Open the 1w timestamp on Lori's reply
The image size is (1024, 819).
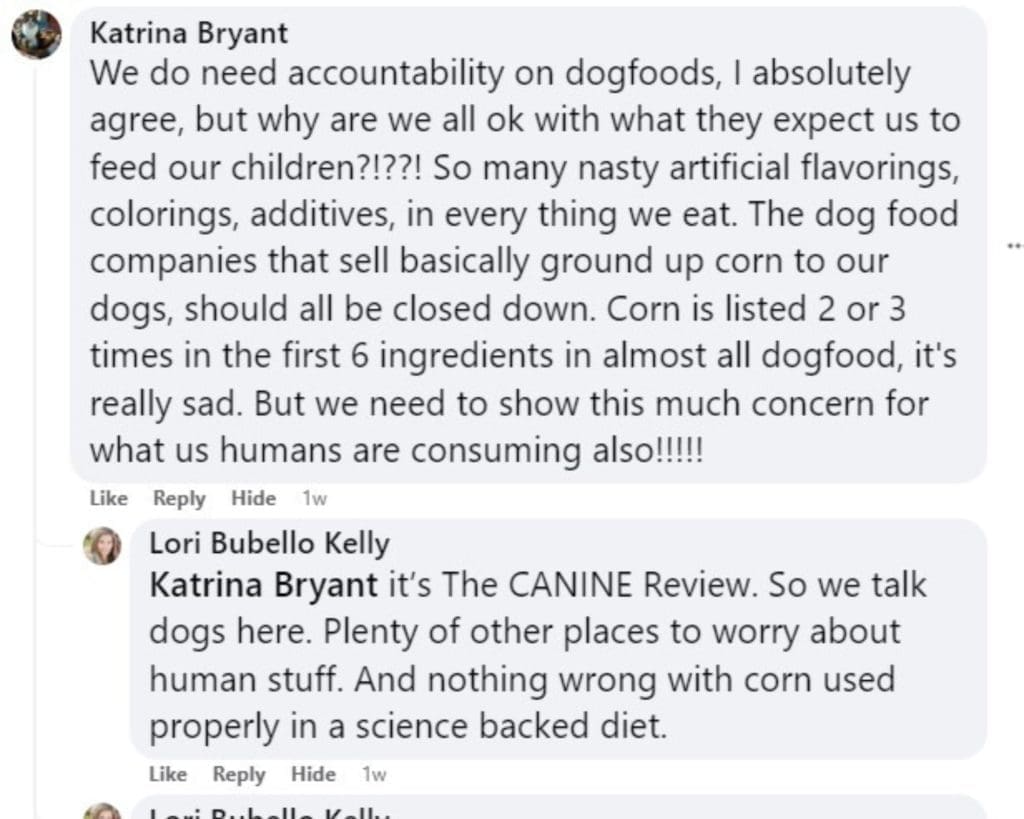(374, 775)
